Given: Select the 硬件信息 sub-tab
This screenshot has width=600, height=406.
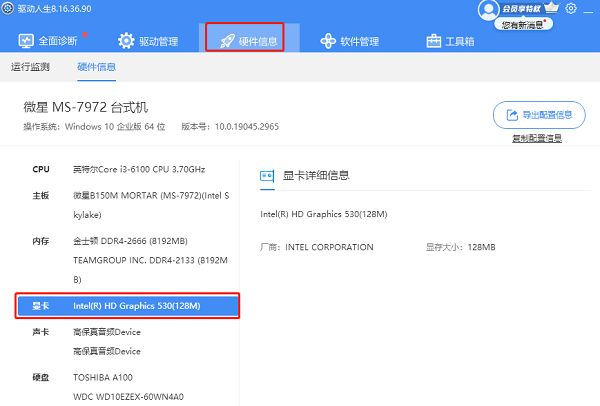Looking at the screenshot, I should pos(97,67).
